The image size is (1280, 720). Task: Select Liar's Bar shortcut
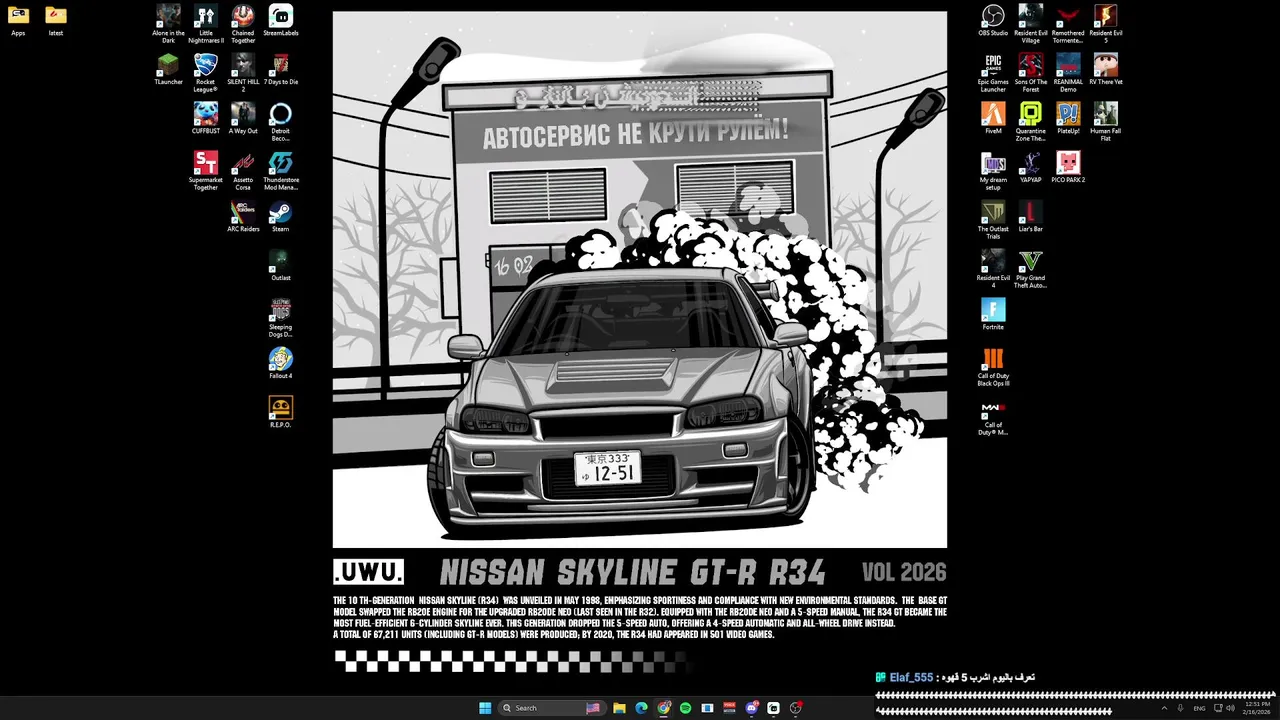(x=1031, y=216)
